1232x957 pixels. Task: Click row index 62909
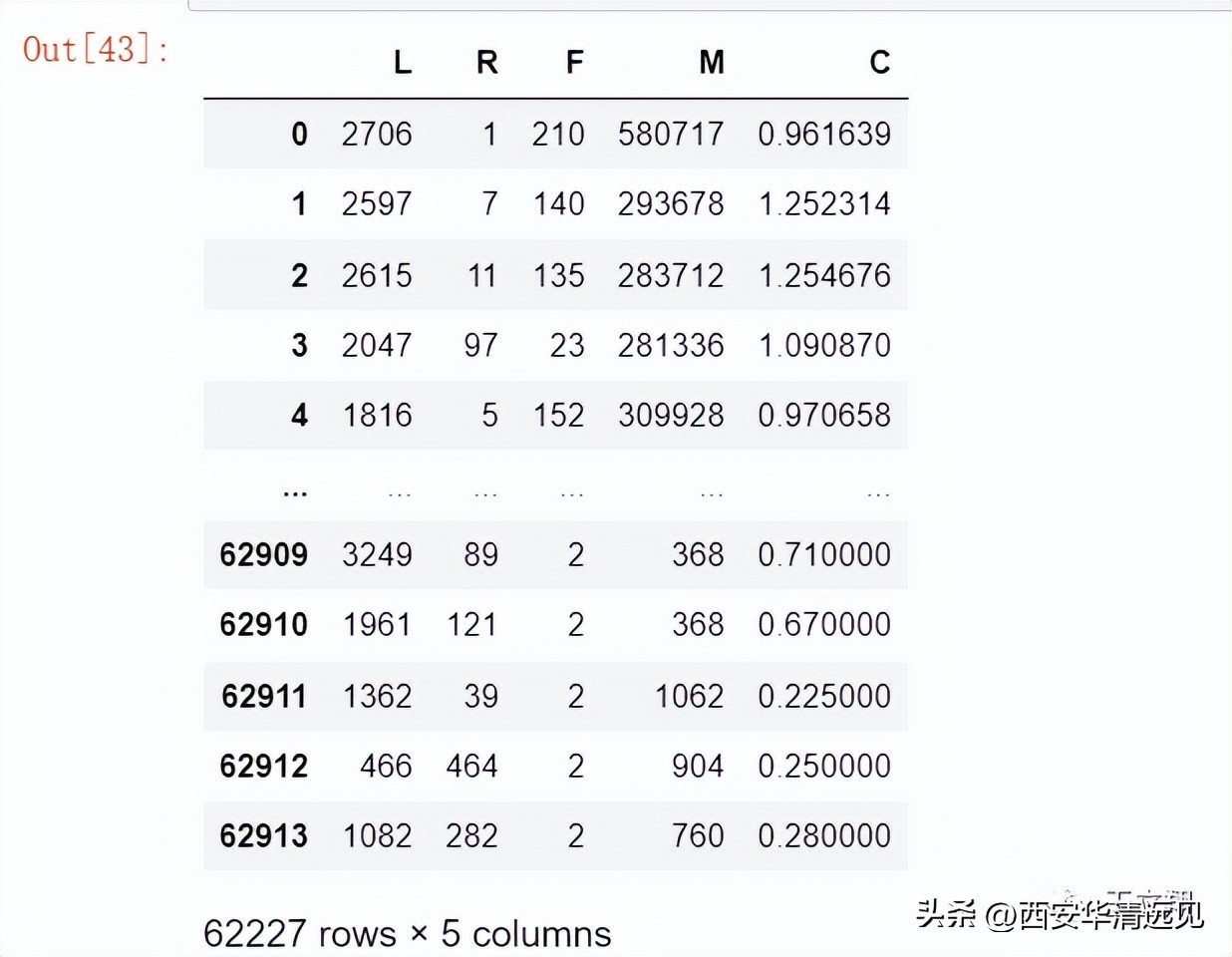[262, 555]
